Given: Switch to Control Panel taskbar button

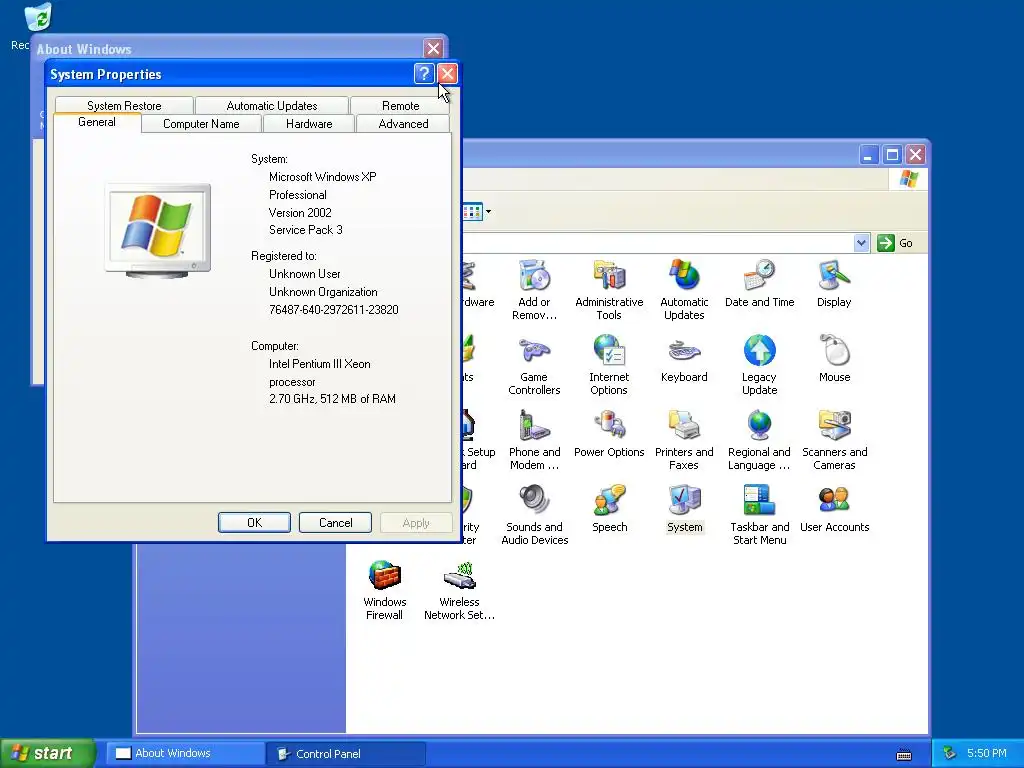Looking at the screenshot, I should [x=346, y=753].
